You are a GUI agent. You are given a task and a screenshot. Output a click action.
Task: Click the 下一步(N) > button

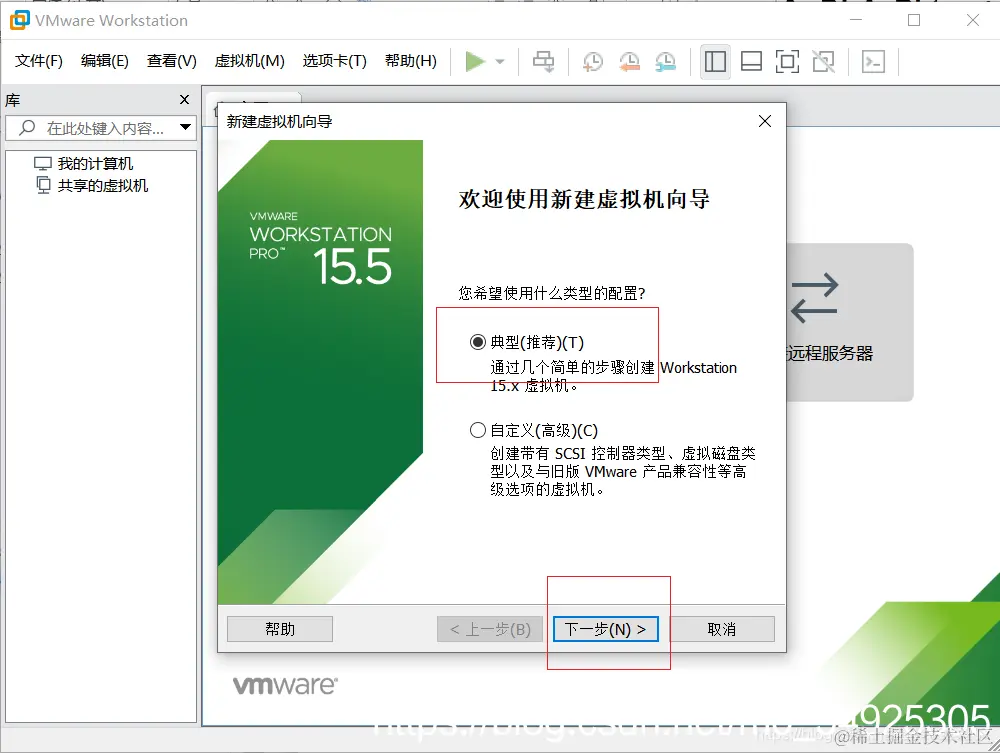click(x=605, y=629)
